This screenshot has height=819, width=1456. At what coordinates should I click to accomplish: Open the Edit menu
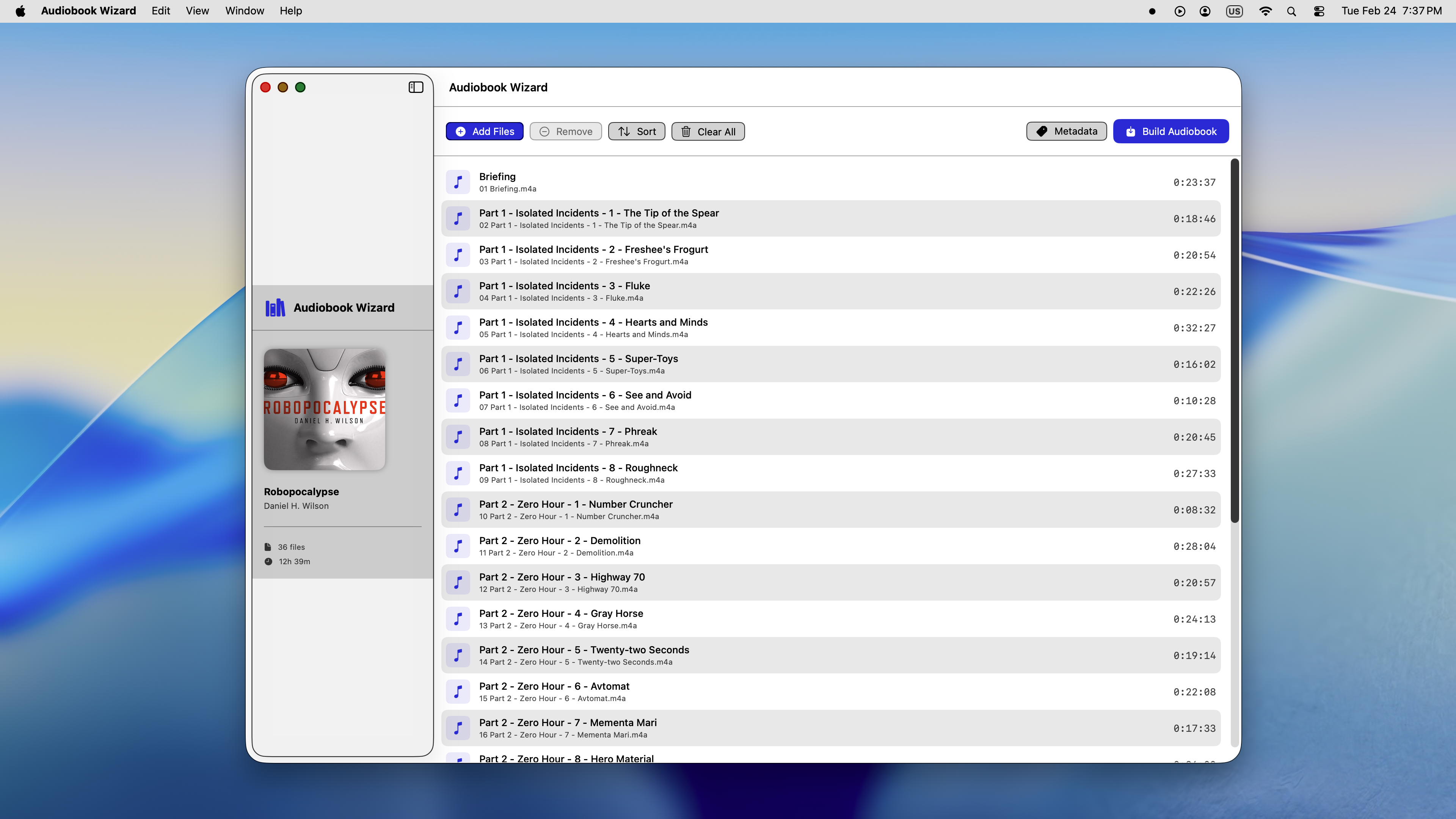(160, 11)
